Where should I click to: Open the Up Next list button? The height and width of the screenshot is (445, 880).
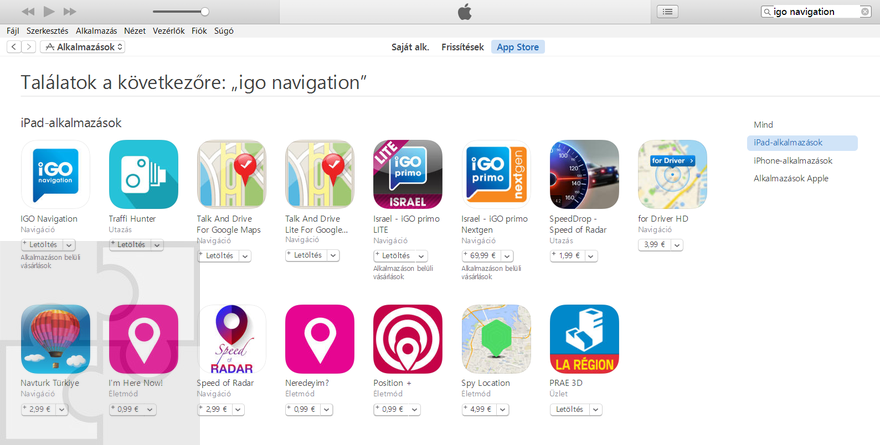pos(667,11)
